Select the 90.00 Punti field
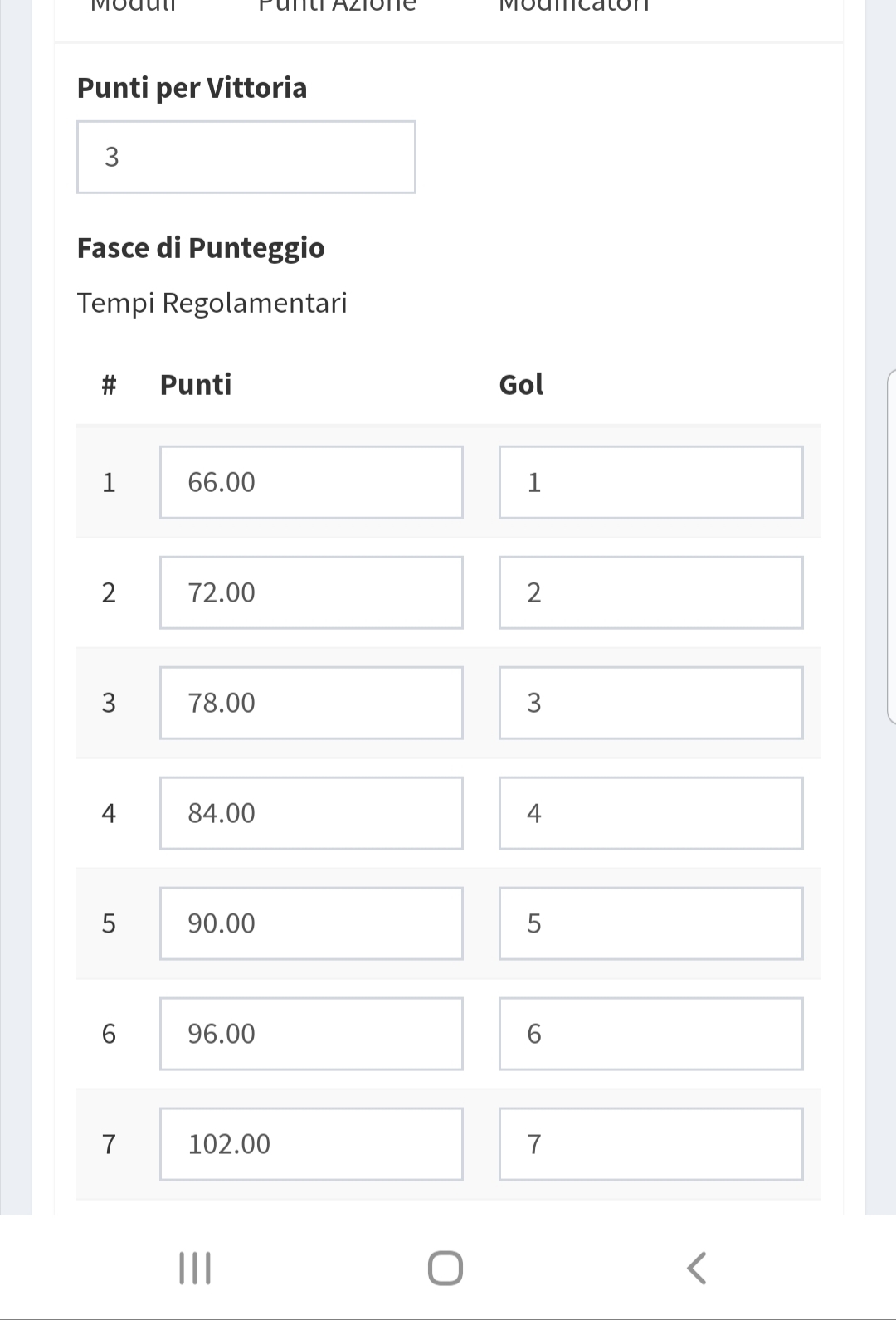 click(x=311, y=923)
